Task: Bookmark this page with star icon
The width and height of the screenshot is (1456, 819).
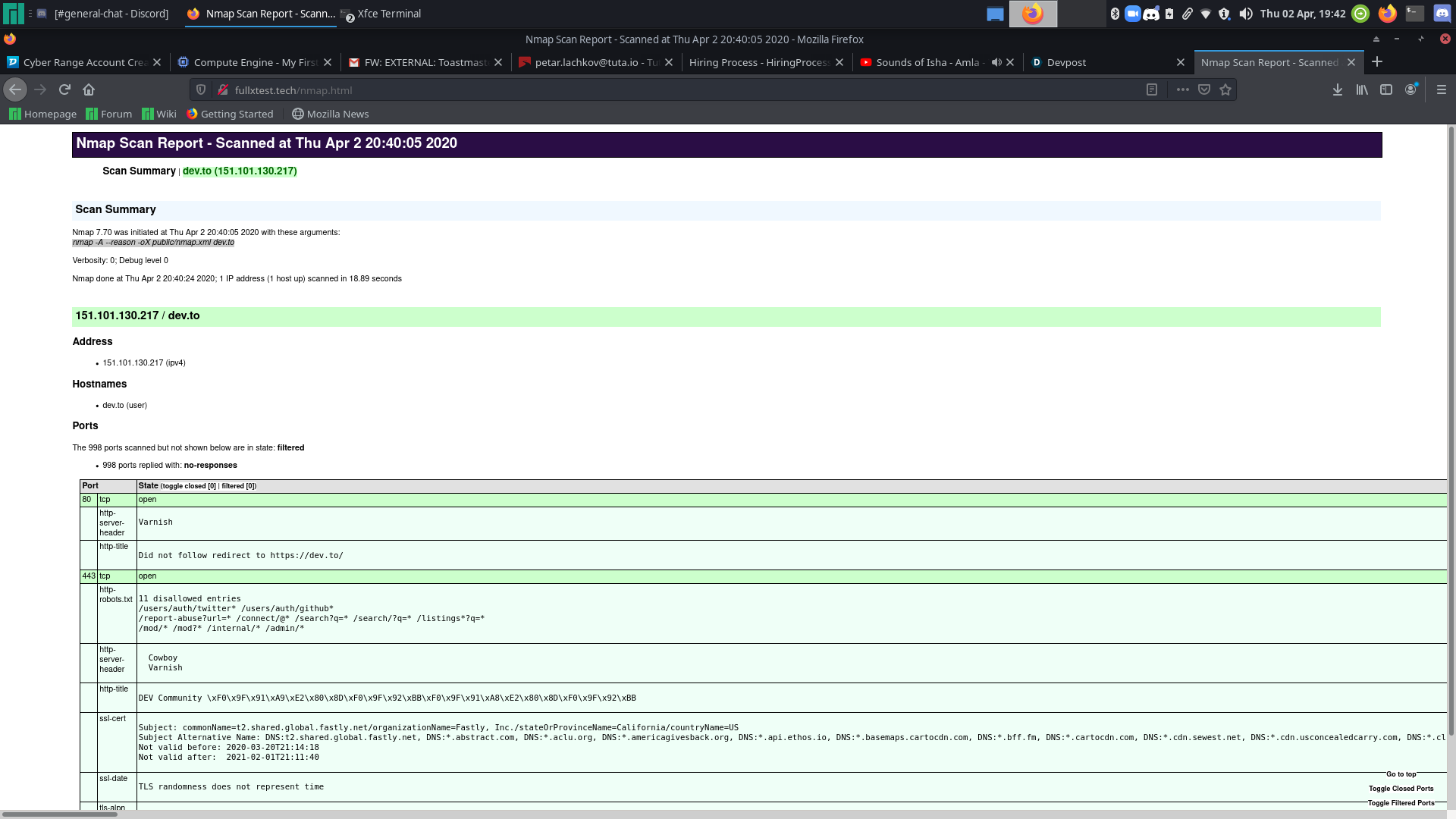Action: pos(1225,89)
